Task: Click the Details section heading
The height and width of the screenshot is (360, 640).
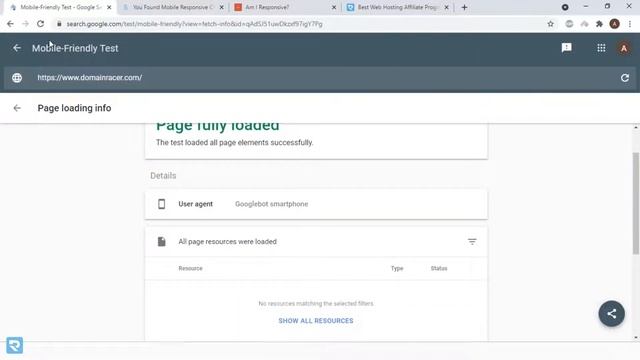Action: pyautogui.click(x=163, y=176)
